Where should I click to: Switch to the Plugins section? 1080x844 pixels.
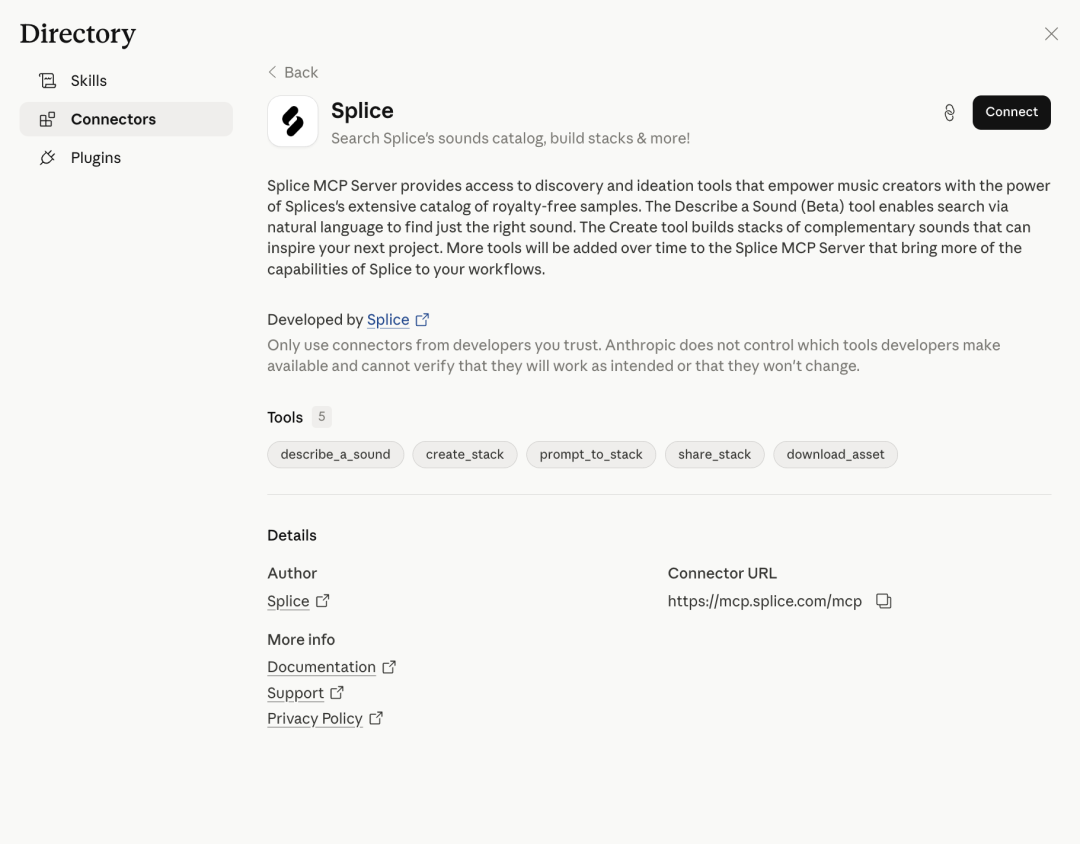point(96,158)
